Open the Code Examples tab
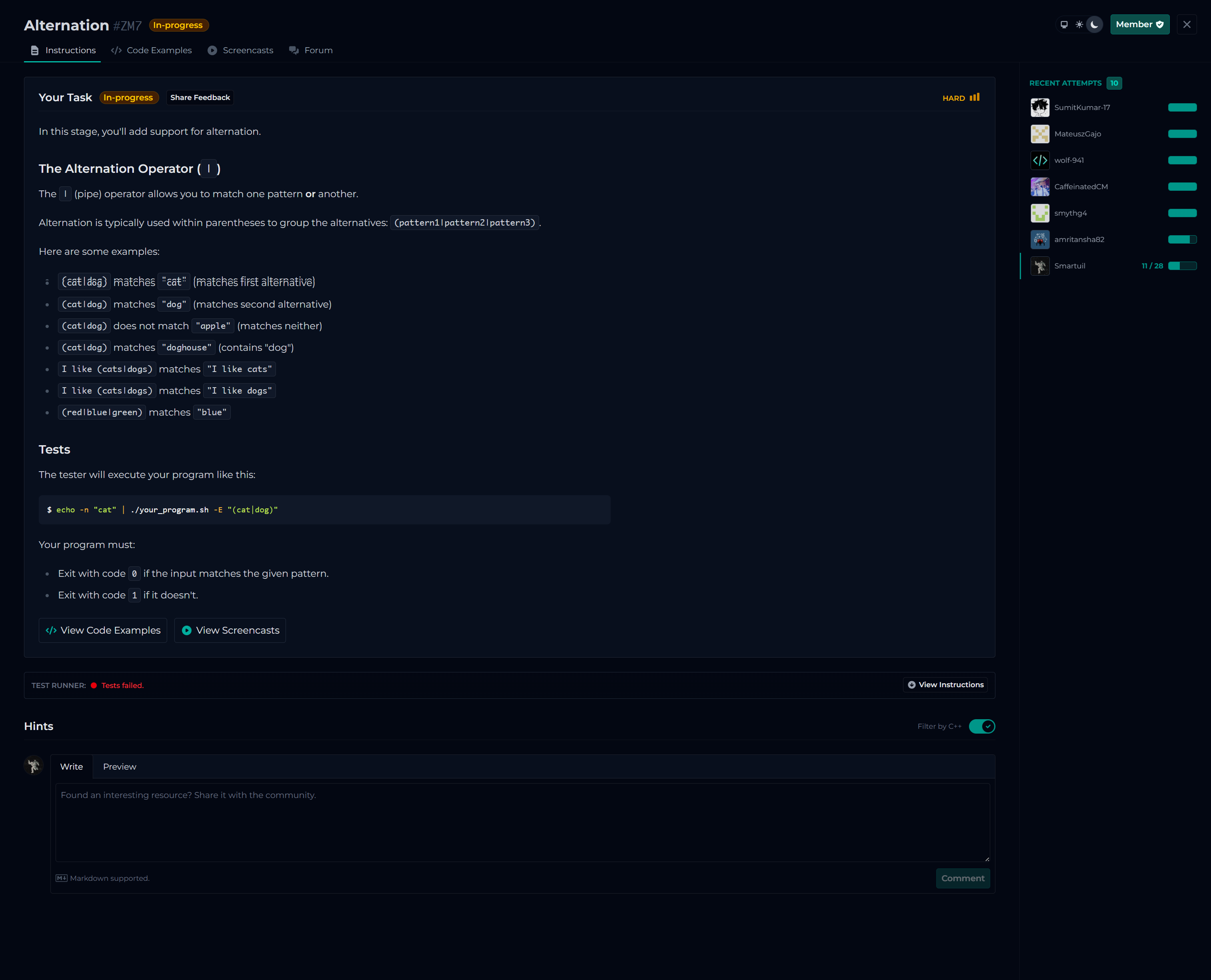The height and width of the screenshot is (980, 1211). pyautogui.click(x=152, y=50)
